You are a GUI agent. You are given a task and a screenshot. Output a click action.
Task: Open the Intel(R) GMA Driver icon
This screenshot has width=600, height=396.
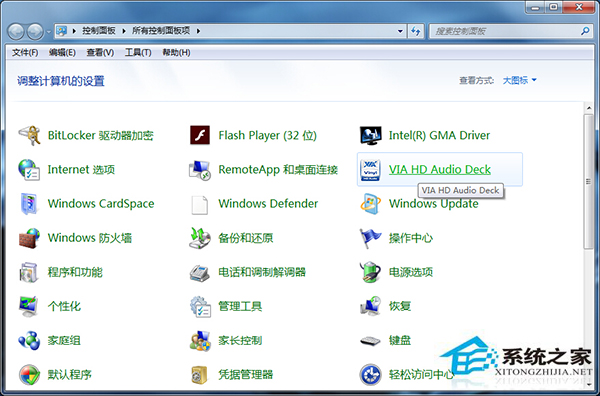point(370,135)
